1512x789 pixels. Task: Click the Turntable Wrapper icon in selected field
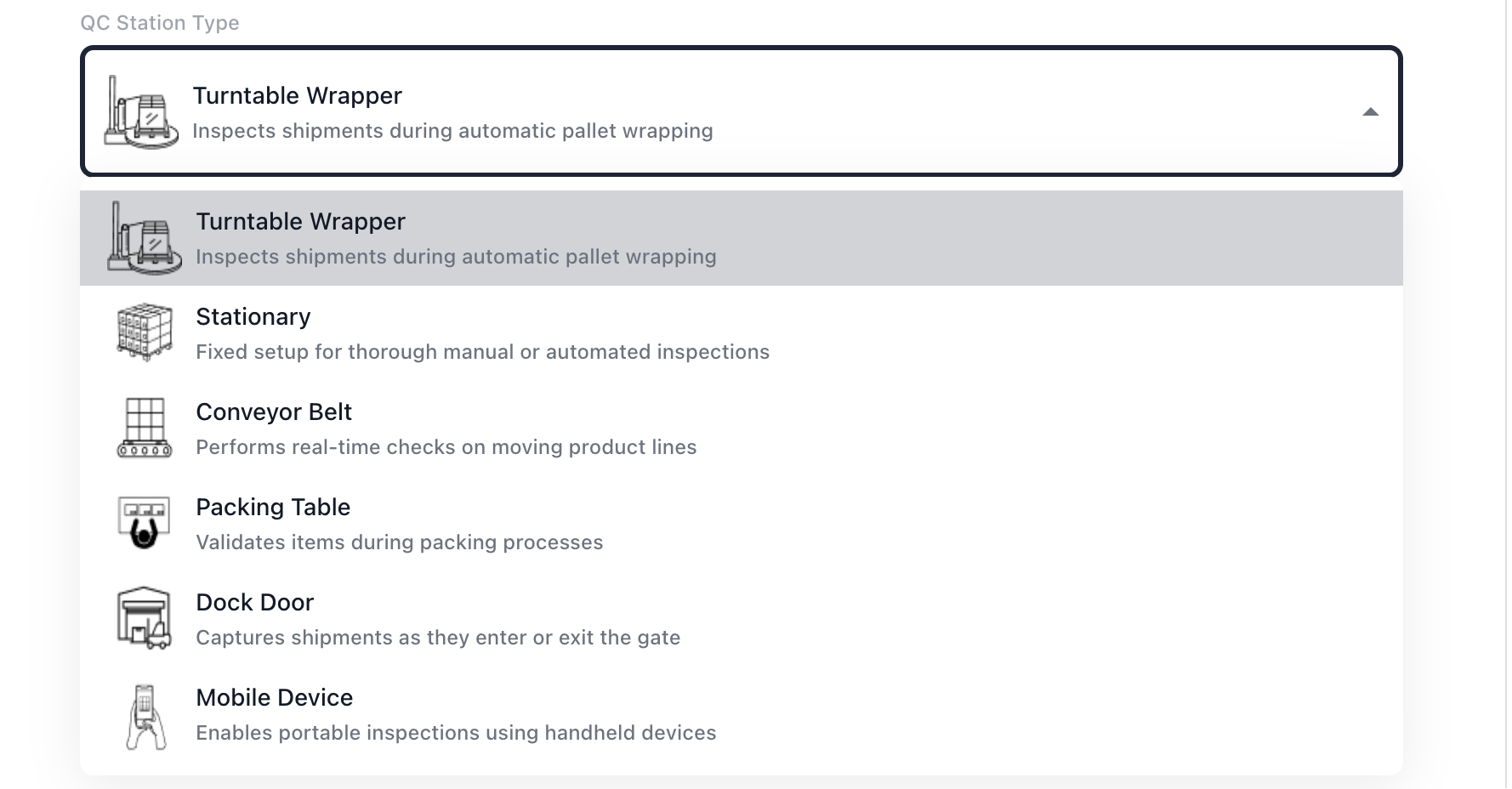[x=140, y=112]
